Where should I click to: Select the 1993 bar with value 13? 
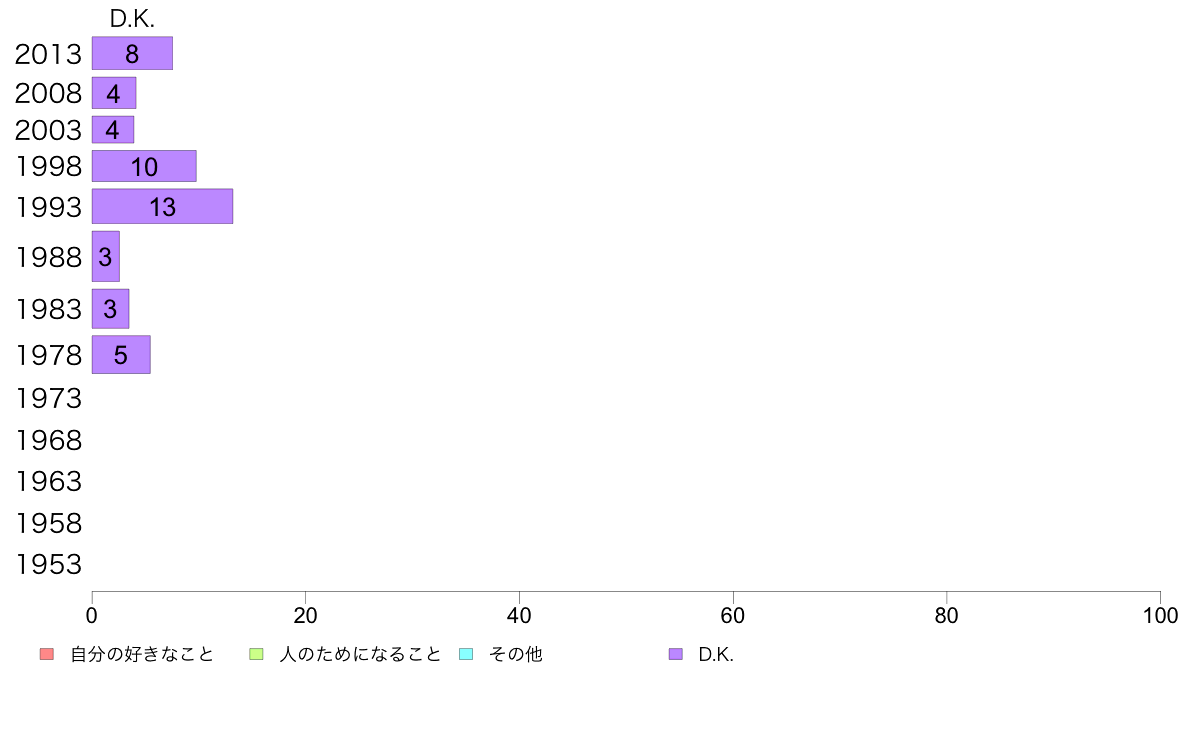[162, 206]
